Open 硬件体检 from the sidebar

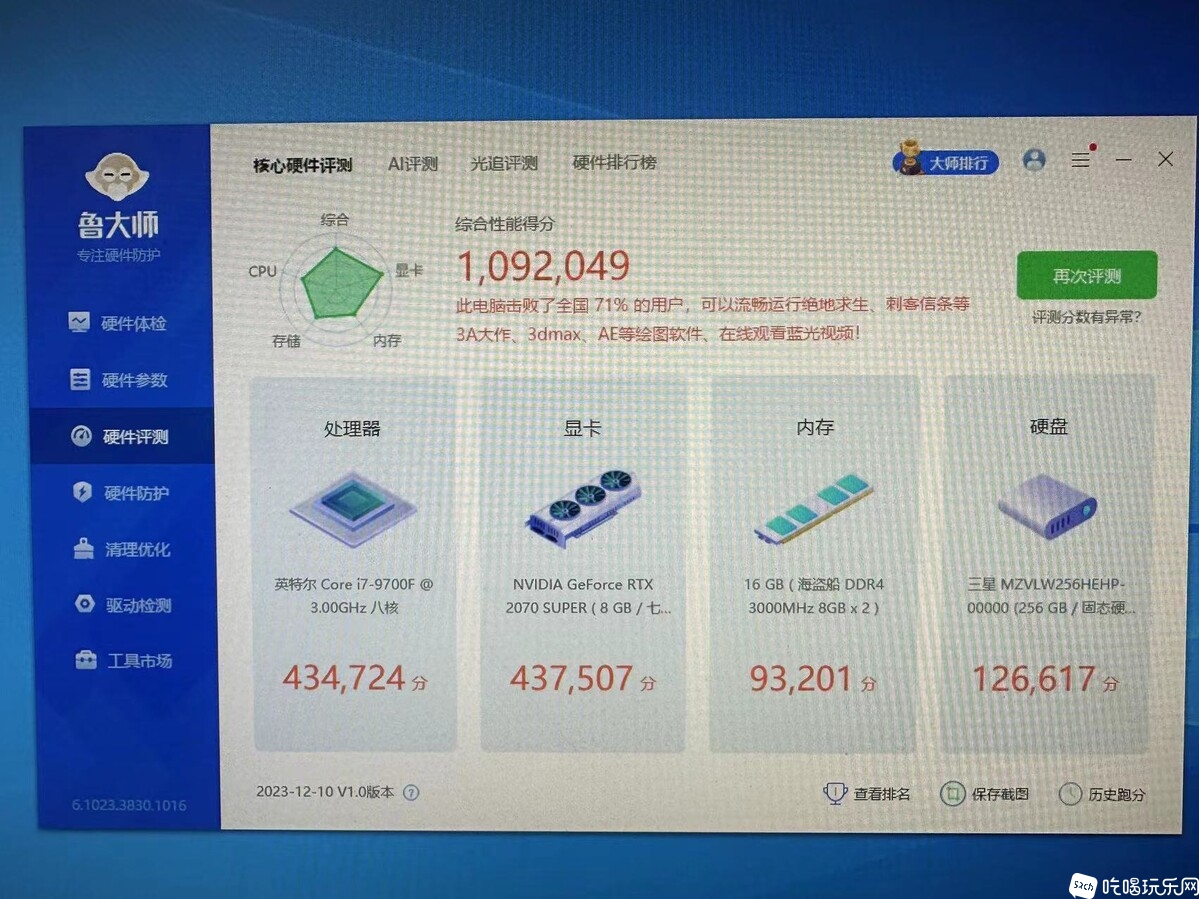tap(117, 323)
